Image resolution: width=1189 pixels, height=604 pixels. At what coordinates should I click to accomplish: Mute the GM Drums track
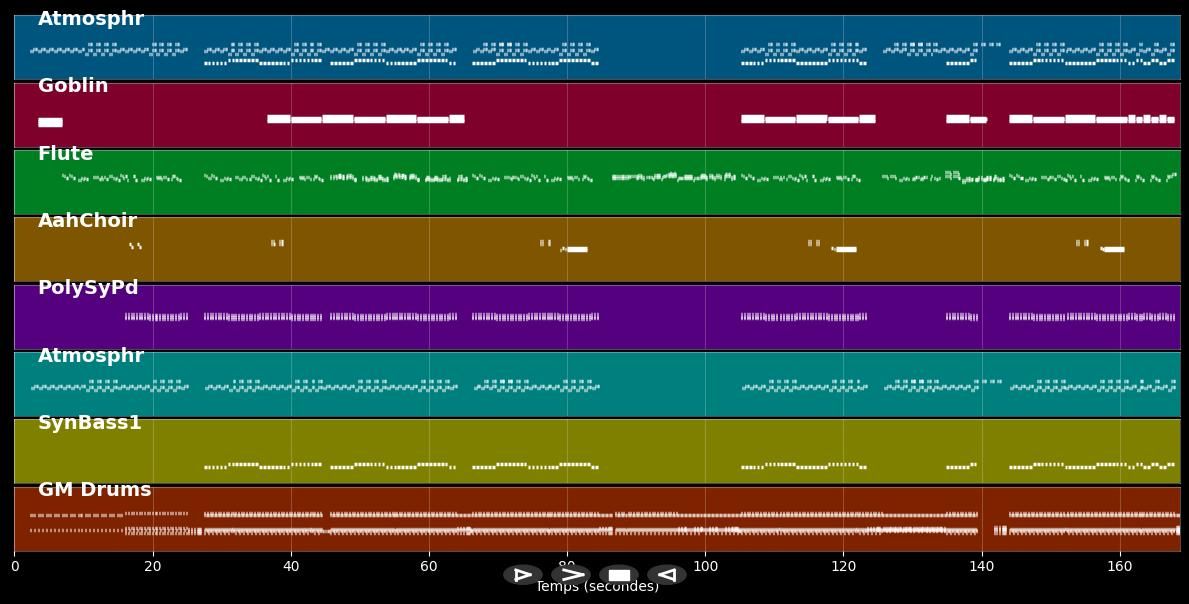click(x=93, y=489)
